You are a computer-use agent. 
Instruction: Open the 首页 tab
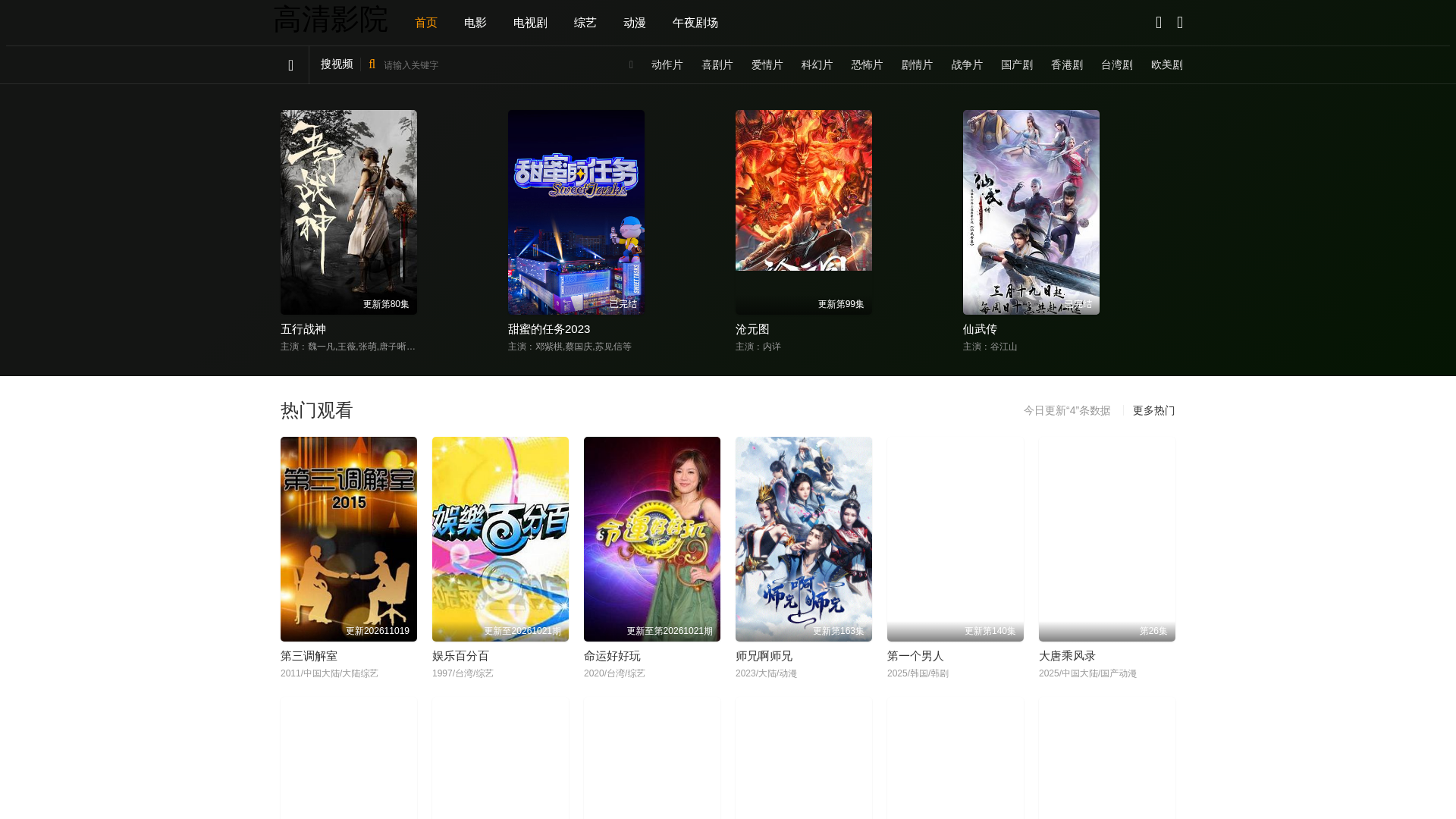coord(426,23)
